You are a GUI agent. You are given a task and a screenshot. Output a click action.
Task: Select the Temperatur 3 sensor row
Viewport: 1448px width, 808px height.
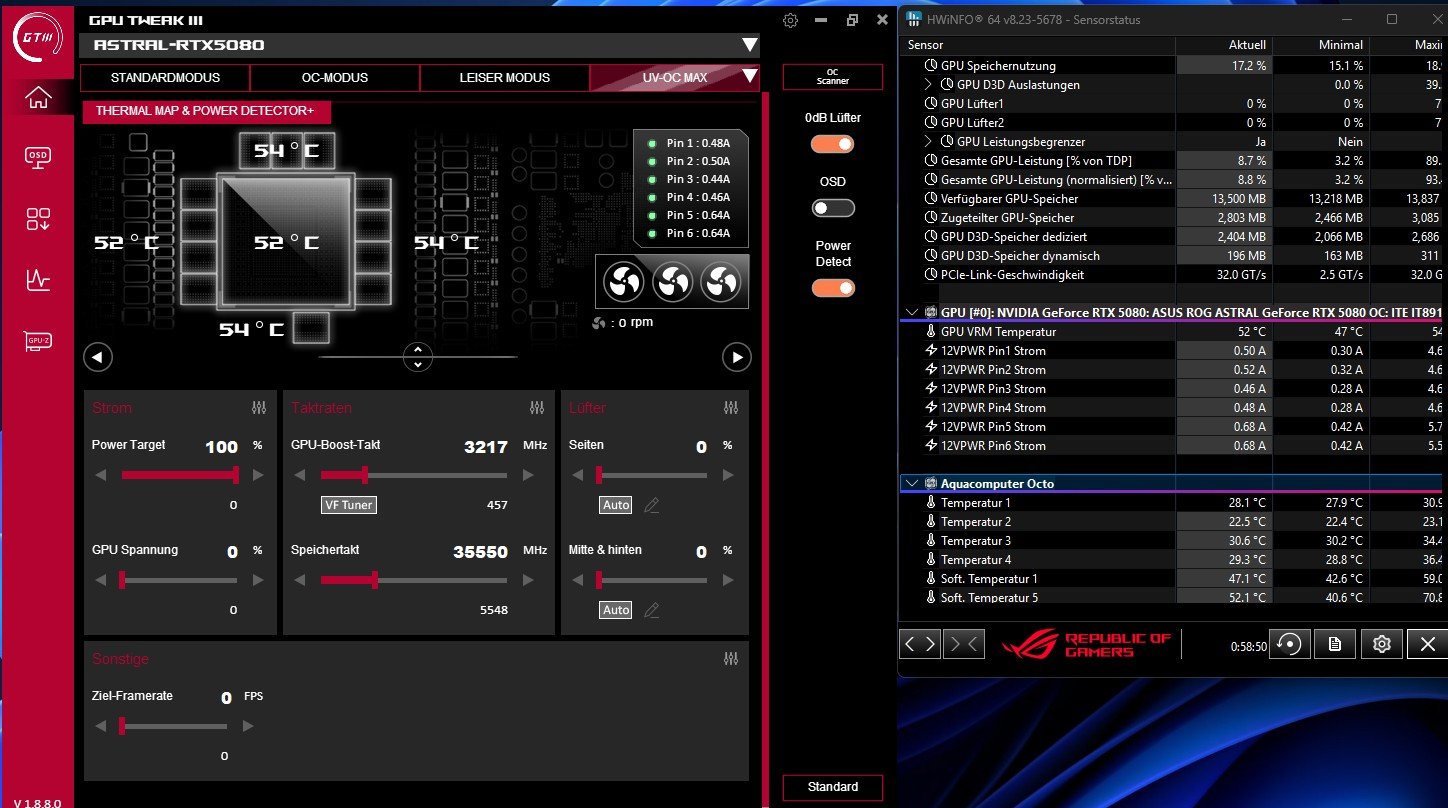pyautogui.click(x=1174, y=541)
